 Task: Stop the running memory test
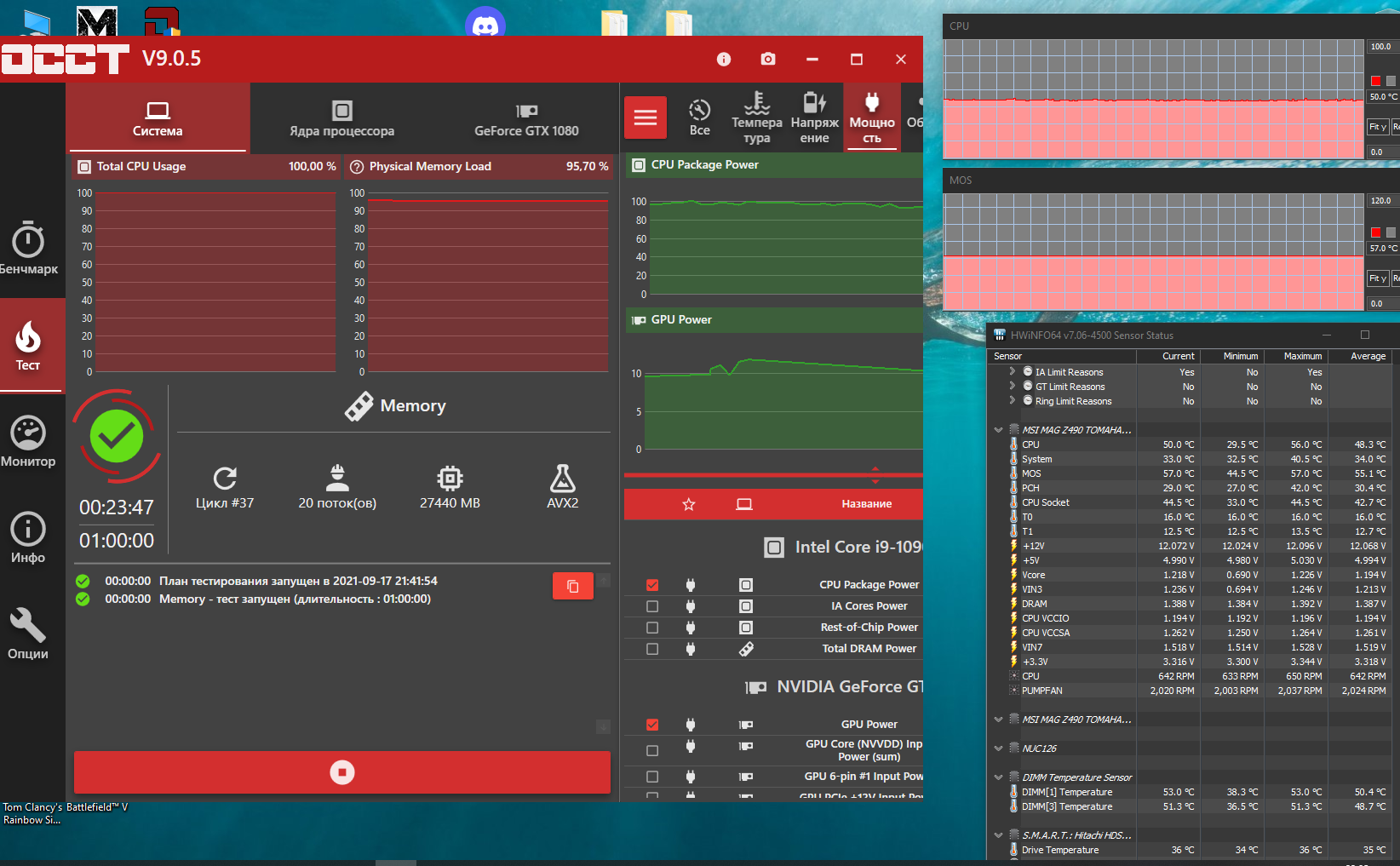tap(342, 772)
